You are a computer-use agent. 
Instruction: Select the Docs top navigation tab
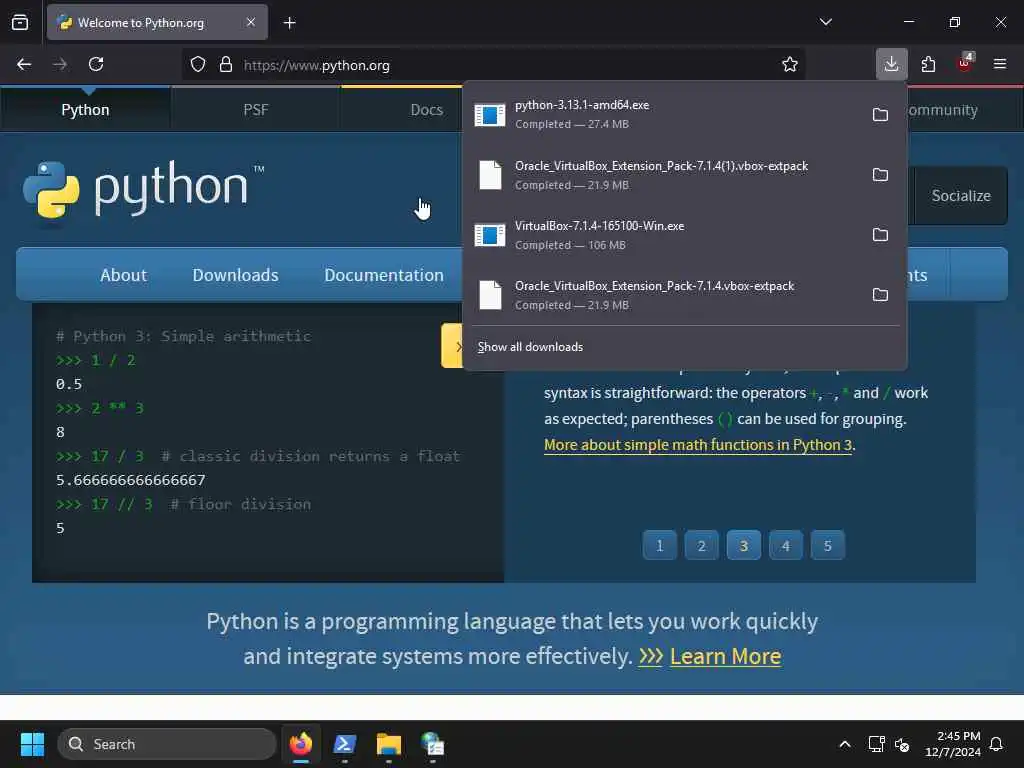pyautogui.click(x=426, y=110)
